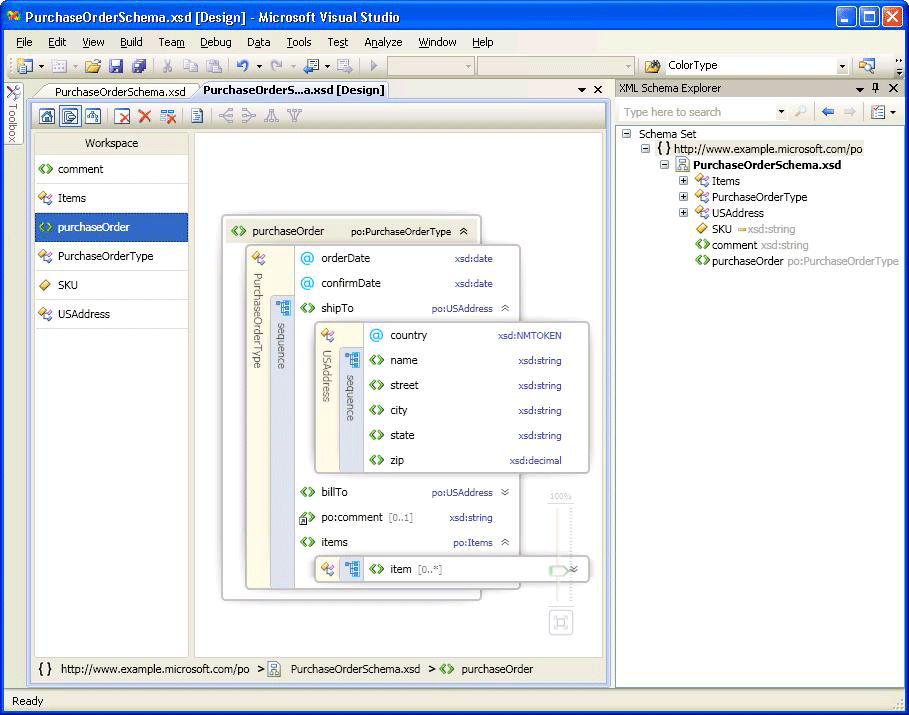Collapse the shipTo element chevron
909x715 pixels.
pos(505,309)
